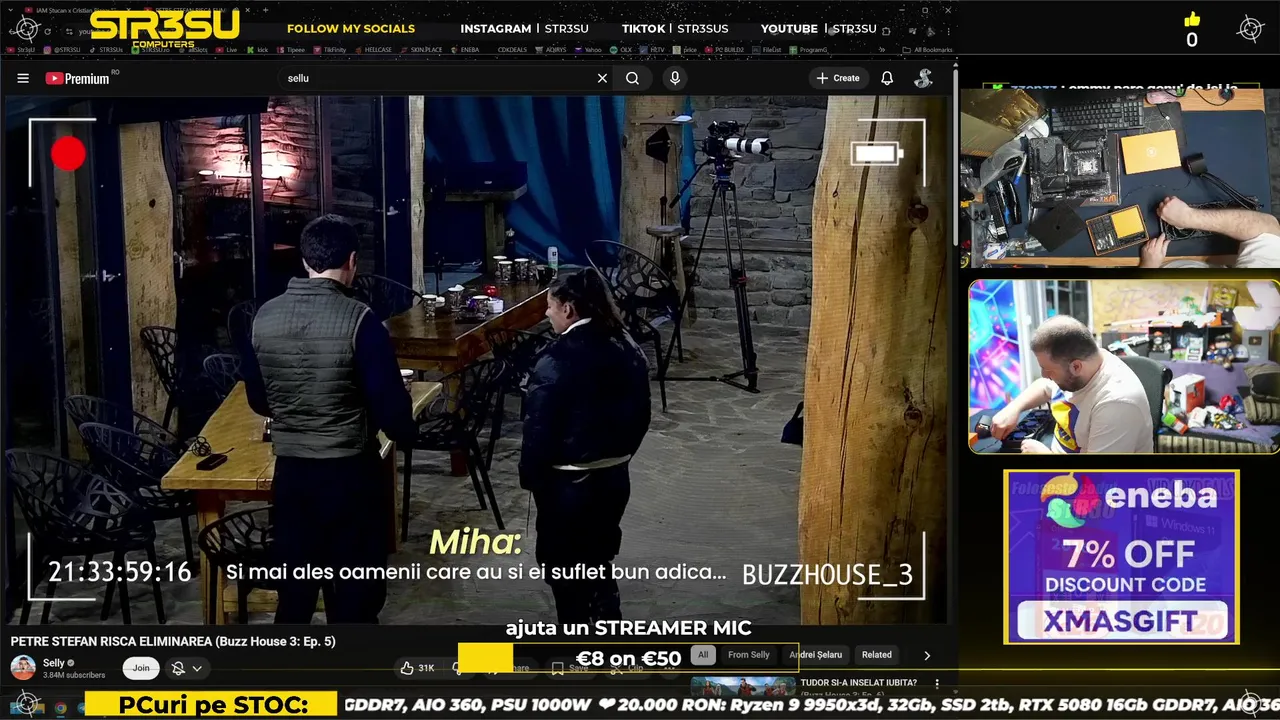Start voice search with microphone icon
The height and width of the screenshot is (720, 1280).
click(675, 78)
